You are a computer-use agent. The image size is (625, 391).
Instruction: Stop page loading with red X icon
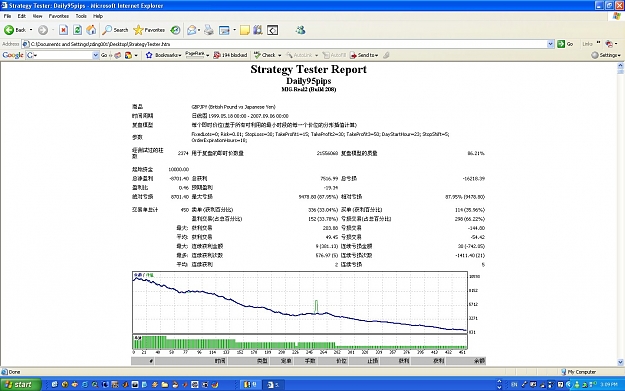point(63,30)
